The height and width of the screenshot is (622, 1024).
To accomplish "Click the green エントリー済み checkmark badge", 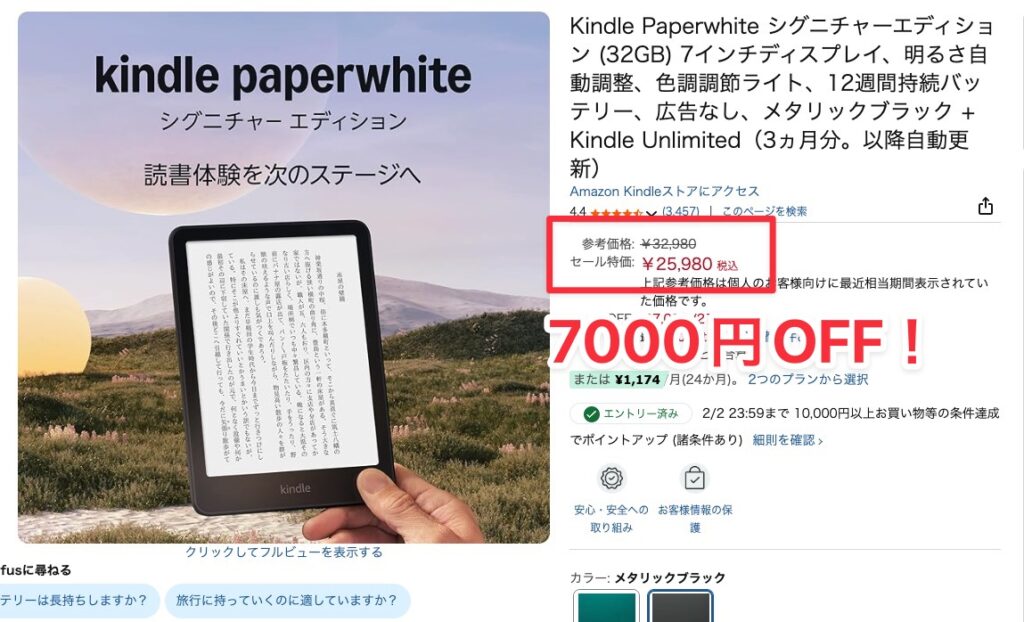I will click(x=631, y=414).
